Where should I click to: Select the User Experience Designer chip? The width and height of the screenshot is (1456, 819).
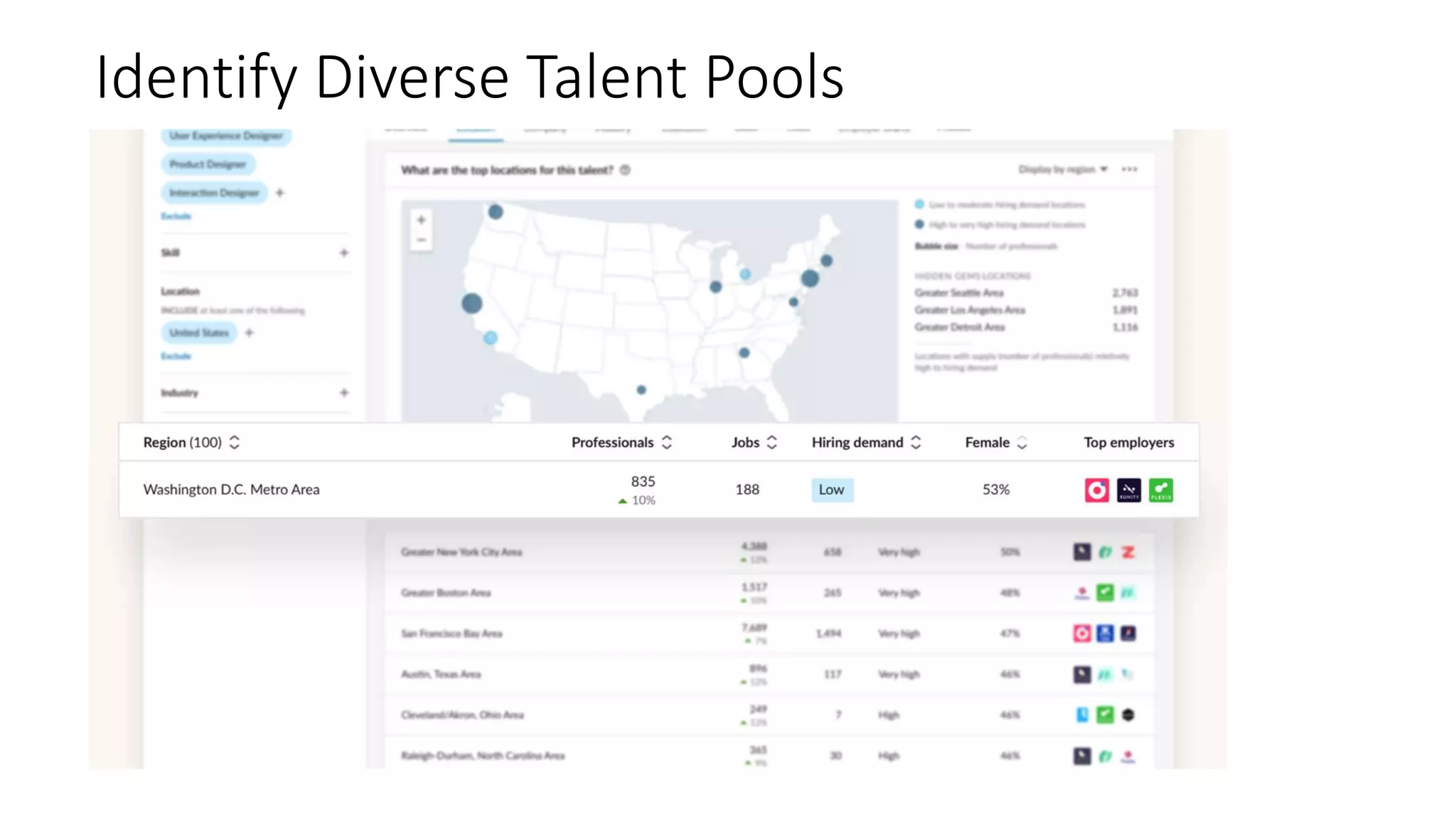[x=226, y=136]
